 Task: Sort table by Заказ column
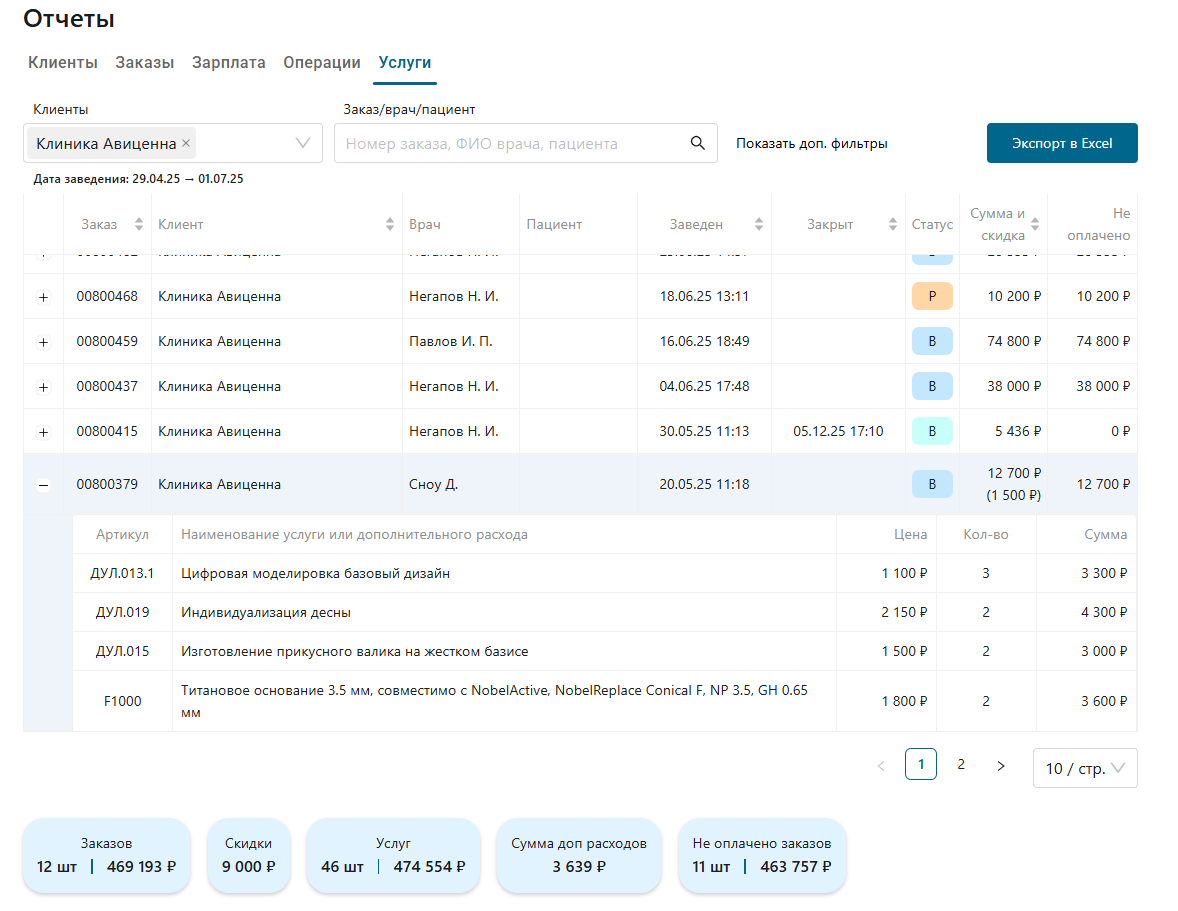(x=139, y=225)
